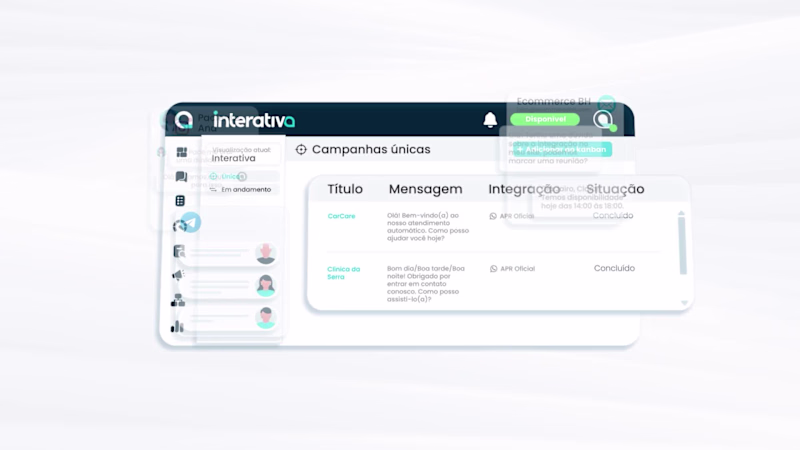Click the target icon beside Campanhas únicas

[x=301, y=149]
